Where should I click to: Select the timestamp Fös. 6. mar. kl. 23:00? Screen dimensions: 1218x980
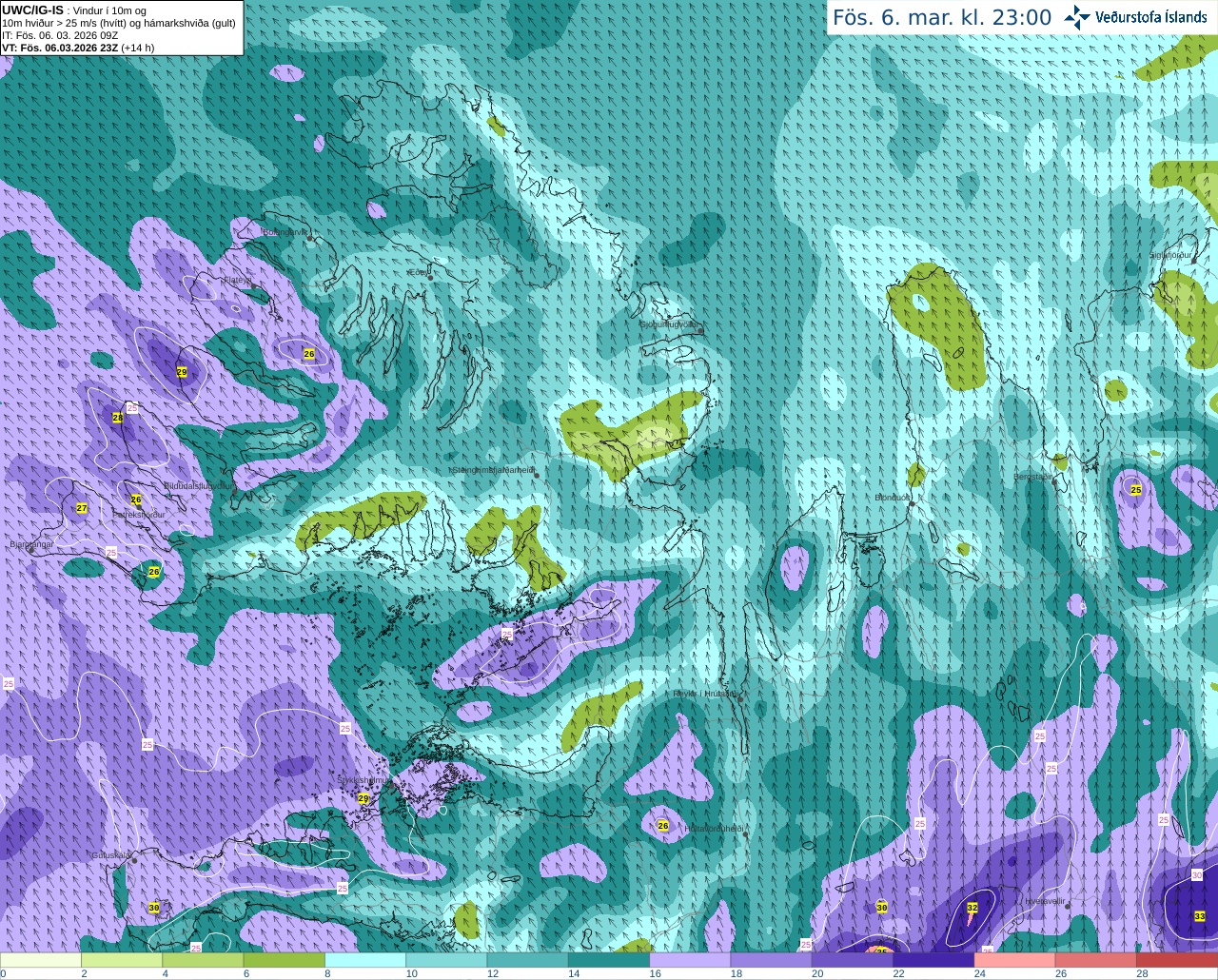[942, 17]
